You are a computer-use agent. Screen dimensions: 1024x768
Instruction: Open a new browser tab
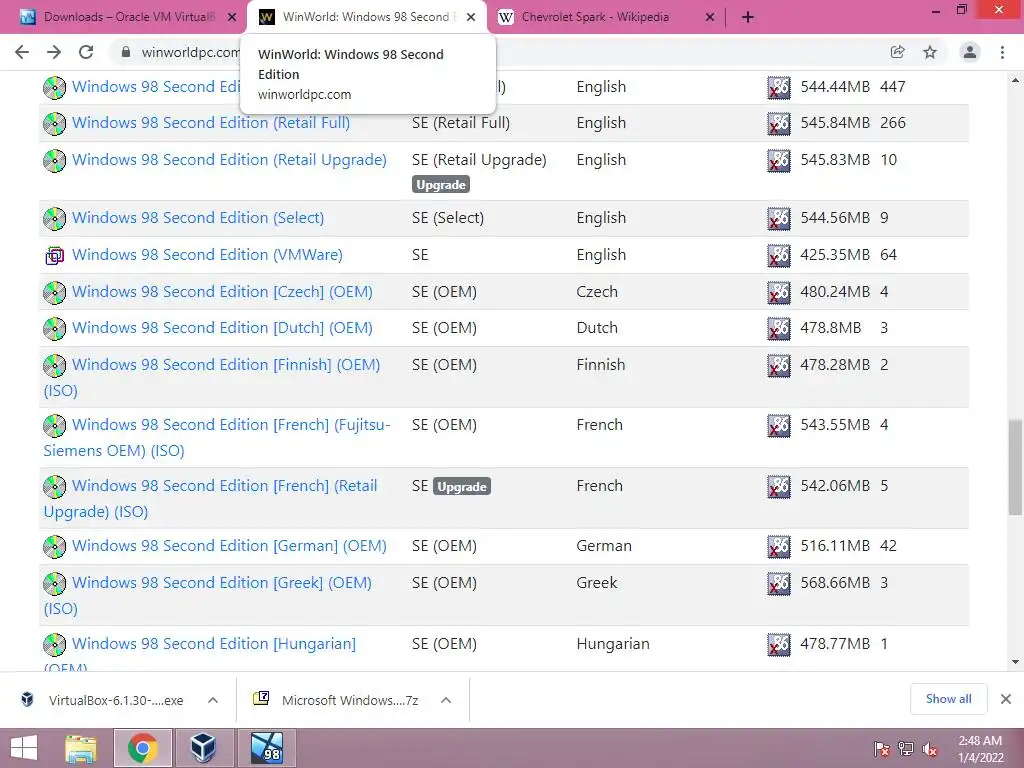[748, 17]
